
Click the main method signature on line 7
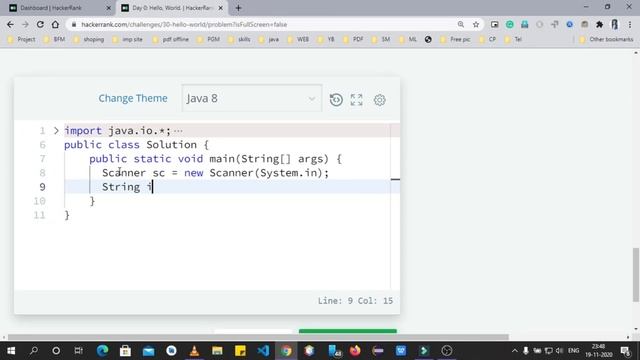pyautogui.click(x=216, y=159)
